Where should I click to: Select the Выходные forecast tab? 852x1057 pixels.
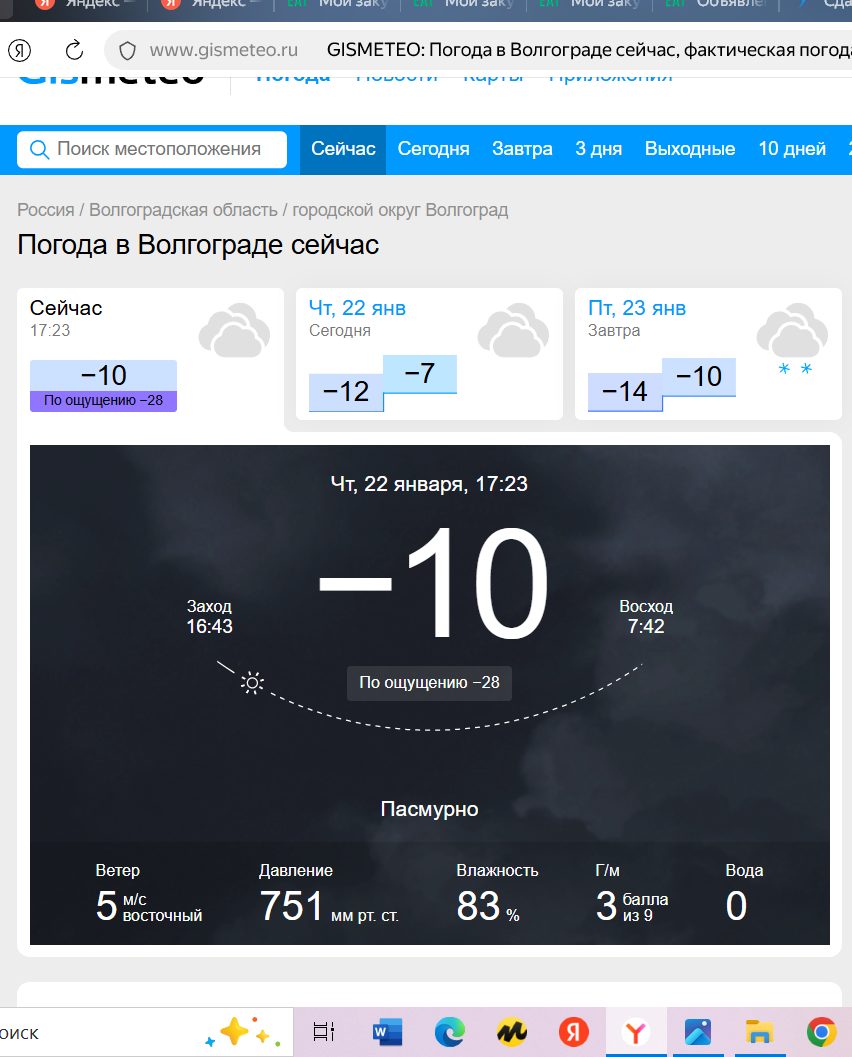click(690, 149)
